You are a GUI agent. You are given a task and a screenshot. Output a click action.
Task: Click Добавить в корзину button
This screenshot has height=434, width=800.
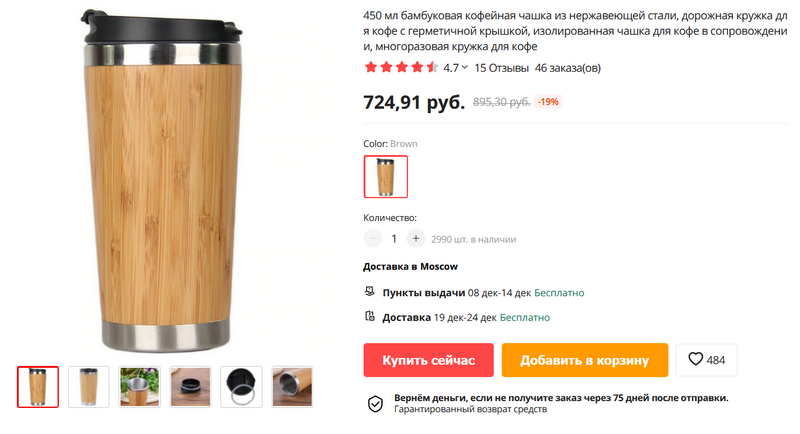tap(585, 360)
